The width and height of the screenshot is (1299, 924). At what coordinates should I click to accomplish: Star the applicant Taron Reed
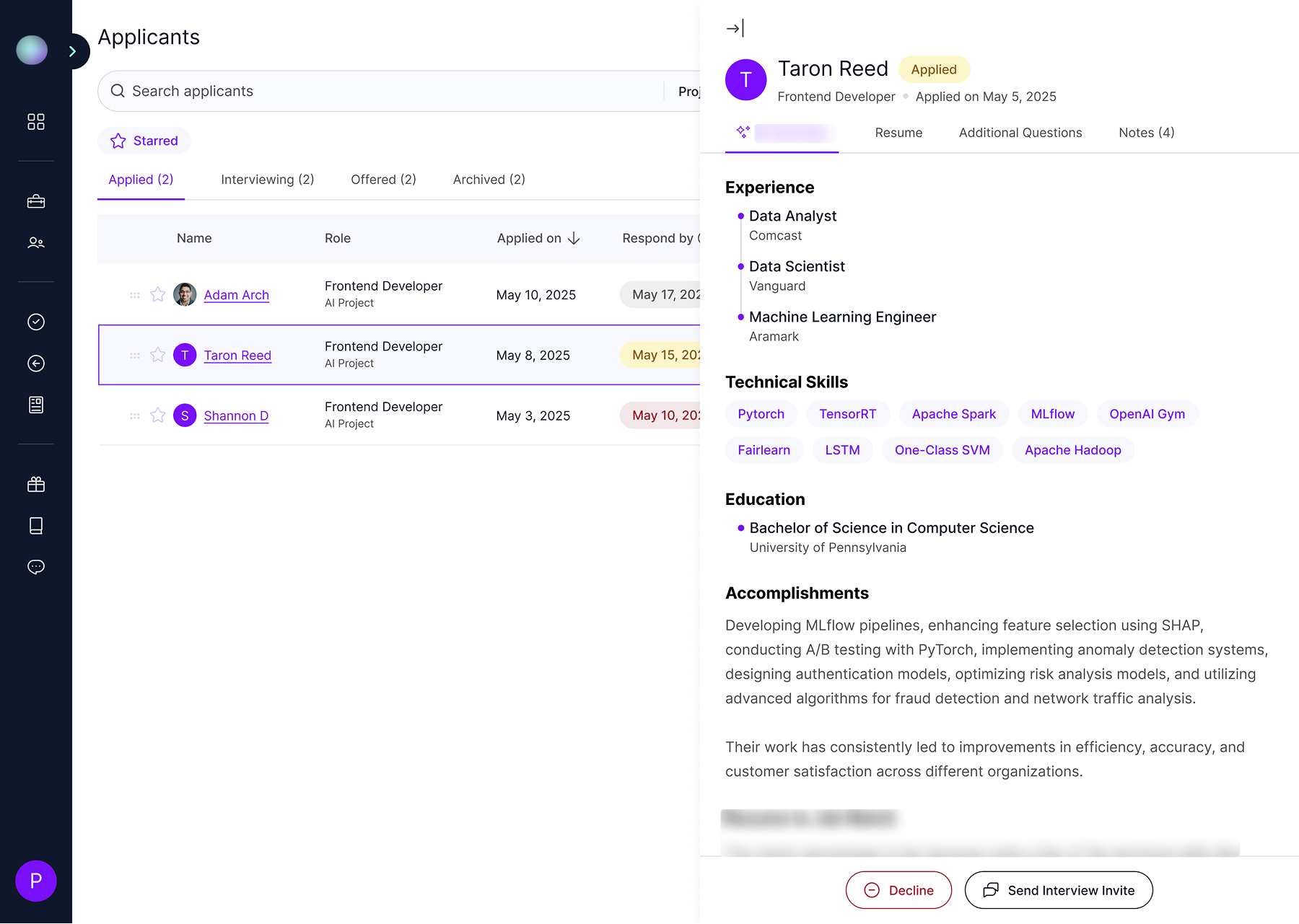click(158, 355)
